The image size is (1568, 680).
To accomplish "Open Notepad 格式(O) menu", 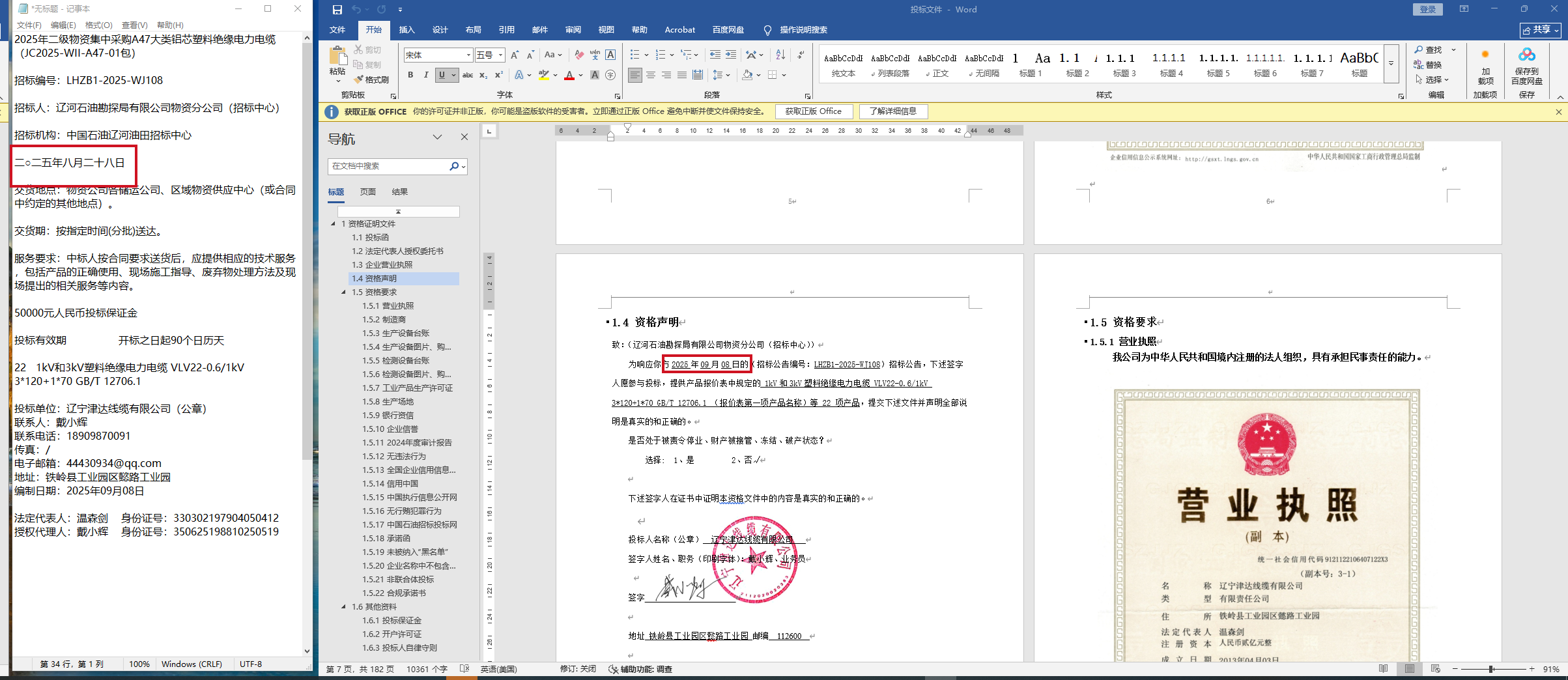I will coord(99,25).
